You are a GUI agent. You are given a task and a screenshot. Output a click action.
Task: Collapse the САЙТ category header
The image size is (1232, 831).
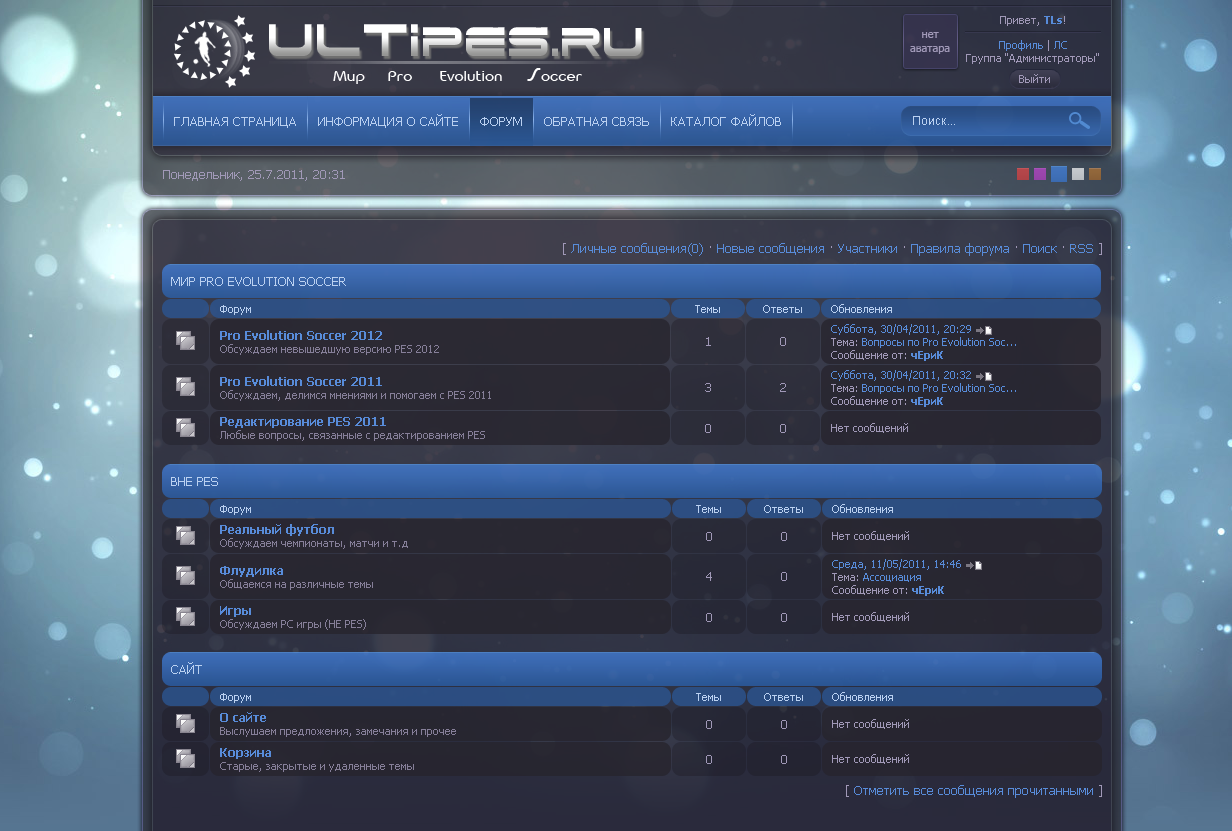coord(630,669)
